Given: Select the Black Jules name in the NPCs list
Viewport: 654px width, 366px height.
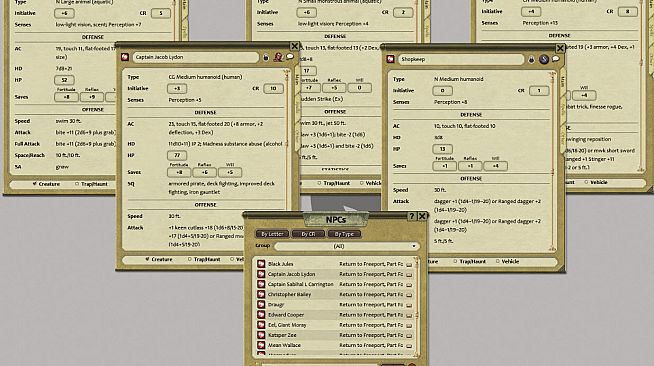Looking at the screenshot, I should [x=280, y=264].
